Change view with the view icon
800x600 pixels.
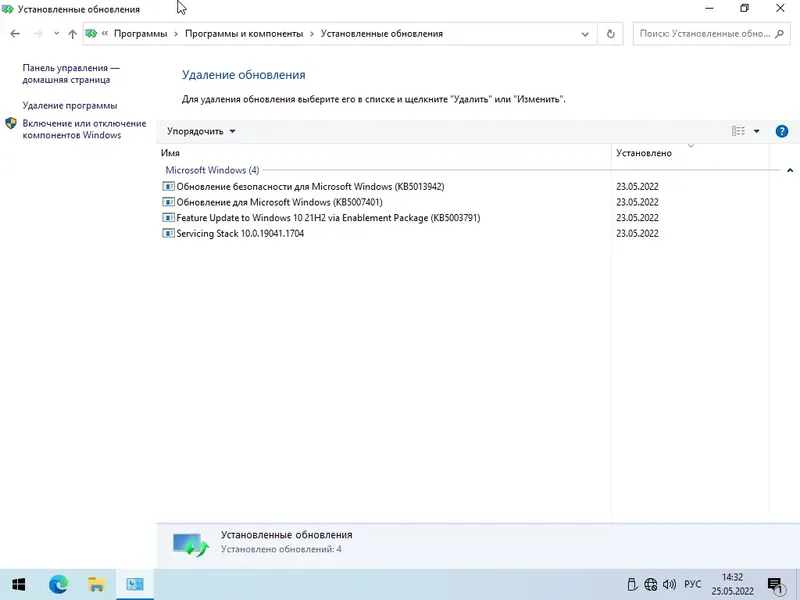tap(738, 131)
